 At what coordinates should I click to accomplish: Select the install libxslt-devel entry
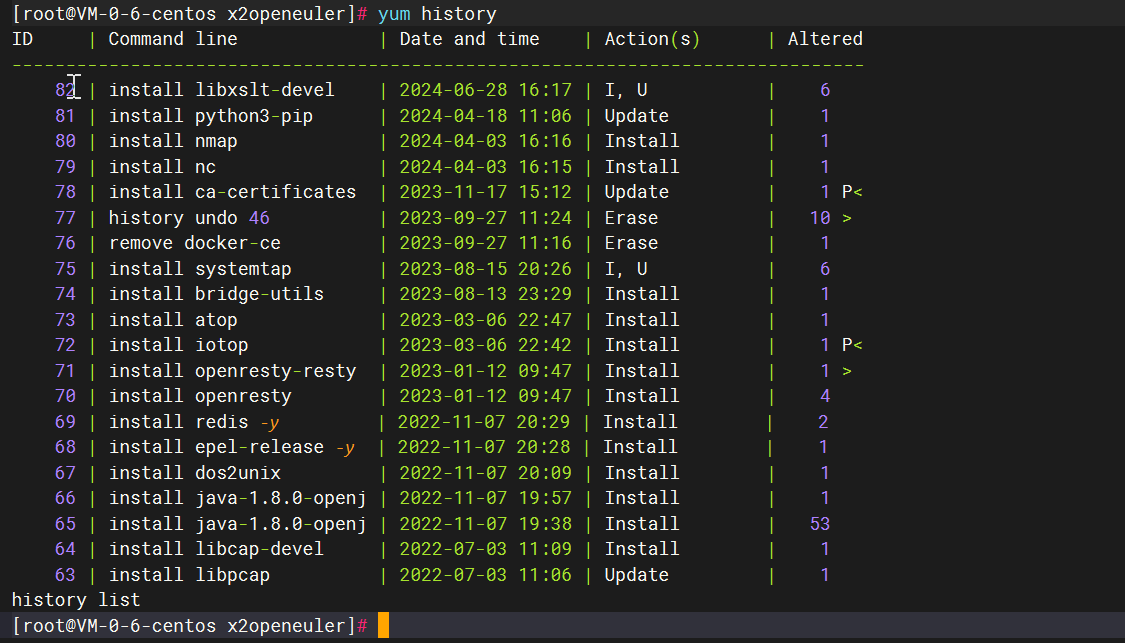pos(221,90)
